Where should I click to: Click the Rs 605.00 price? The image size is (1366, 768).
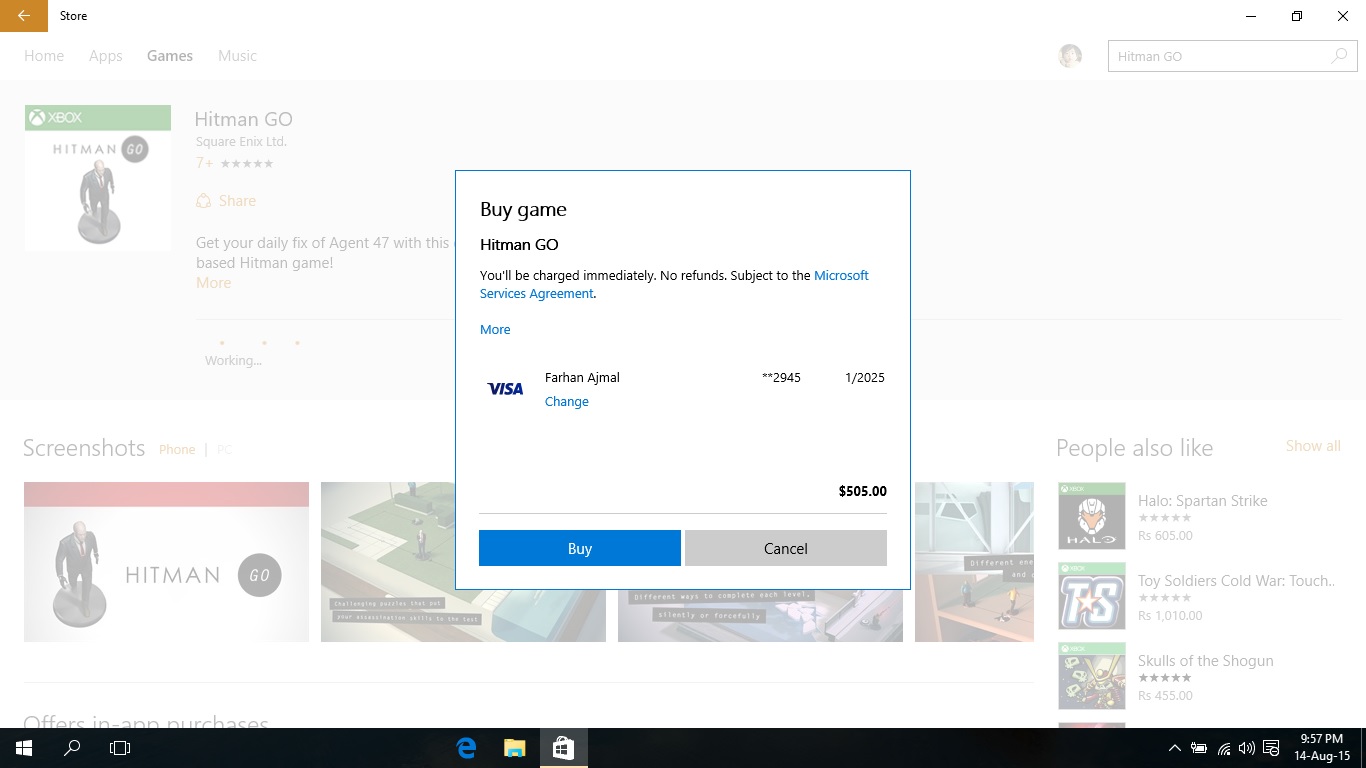point(1165,536)
